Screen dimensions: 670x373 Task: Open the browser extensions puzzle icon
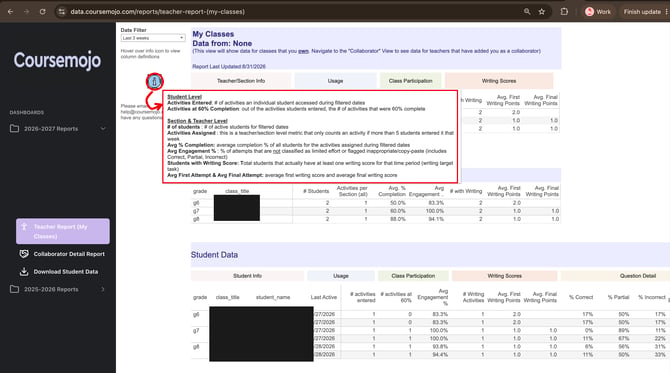click(564, 12)
